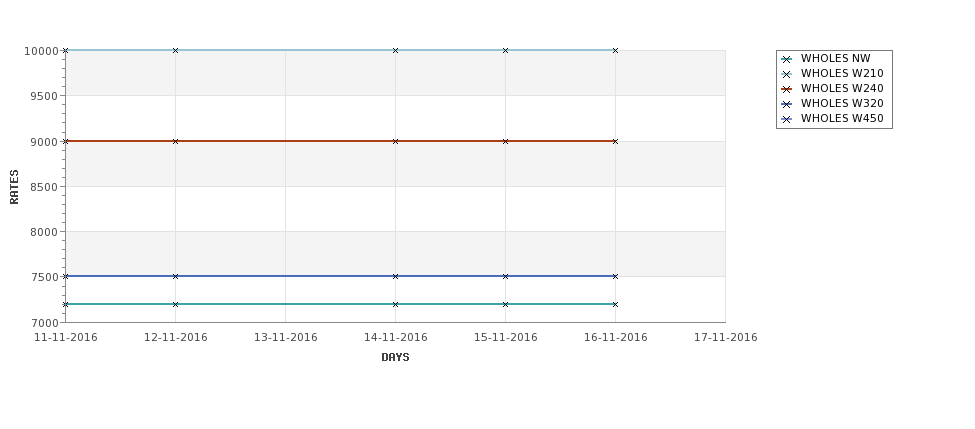This screenshot has height=429, width=975.
Task: Click the WHOLES W450 legend label
Action: (x=842, y=118)
